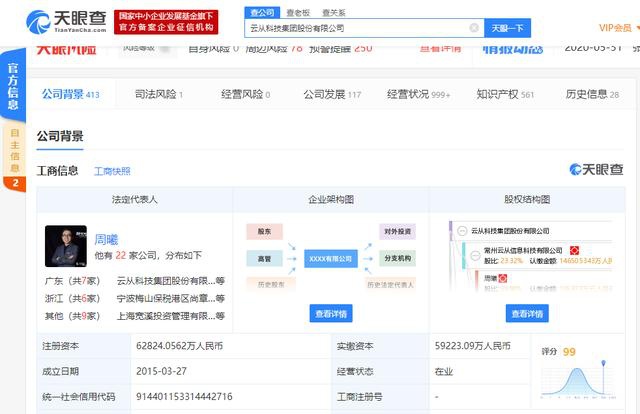Screen dimensions: 640x414
Task: Switch to 查老板 search tab
Action: tap(296, 11)
